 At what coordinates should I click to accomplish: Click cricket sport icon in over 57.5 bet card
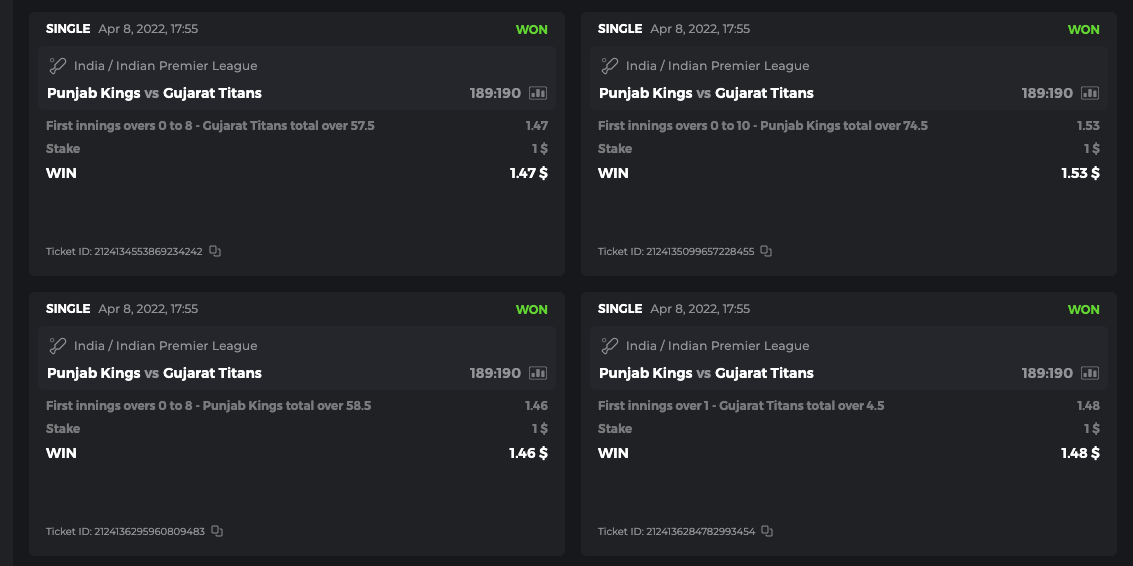pos(58,66)
